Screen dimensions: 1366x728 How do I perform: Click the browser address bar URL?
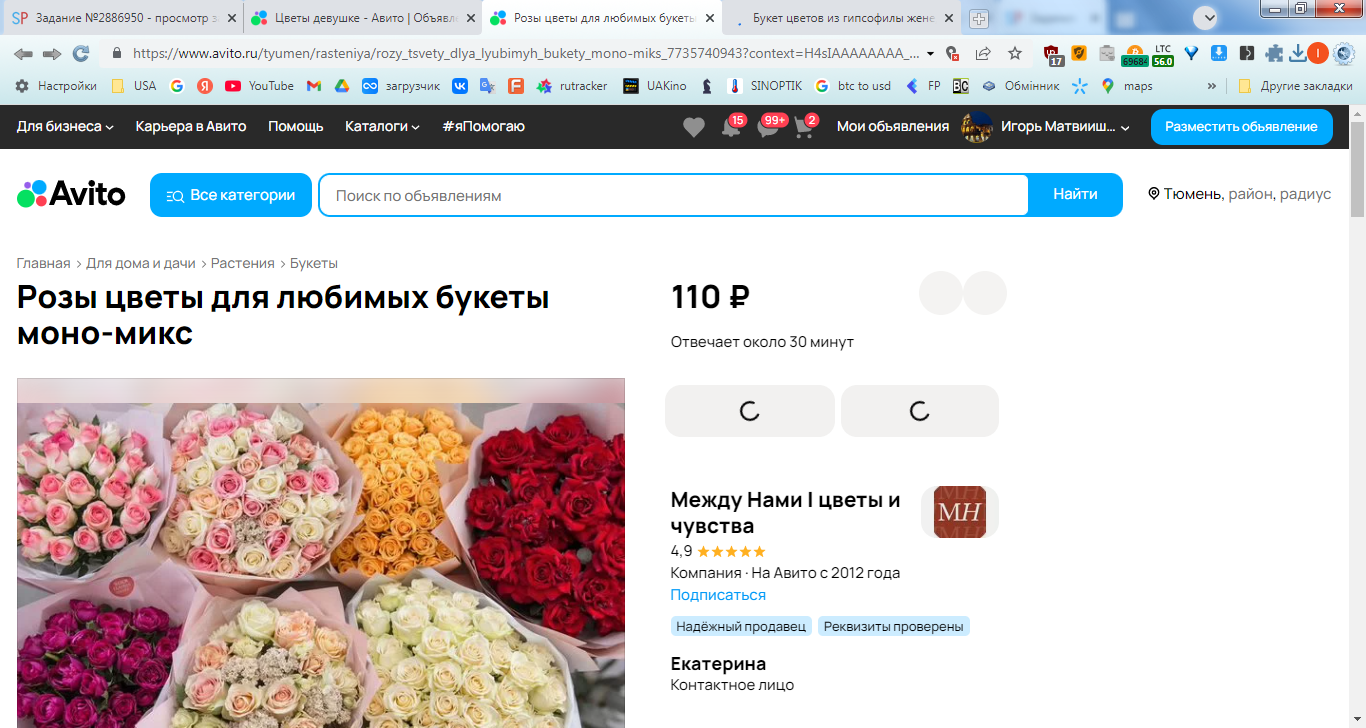[525, 53]
